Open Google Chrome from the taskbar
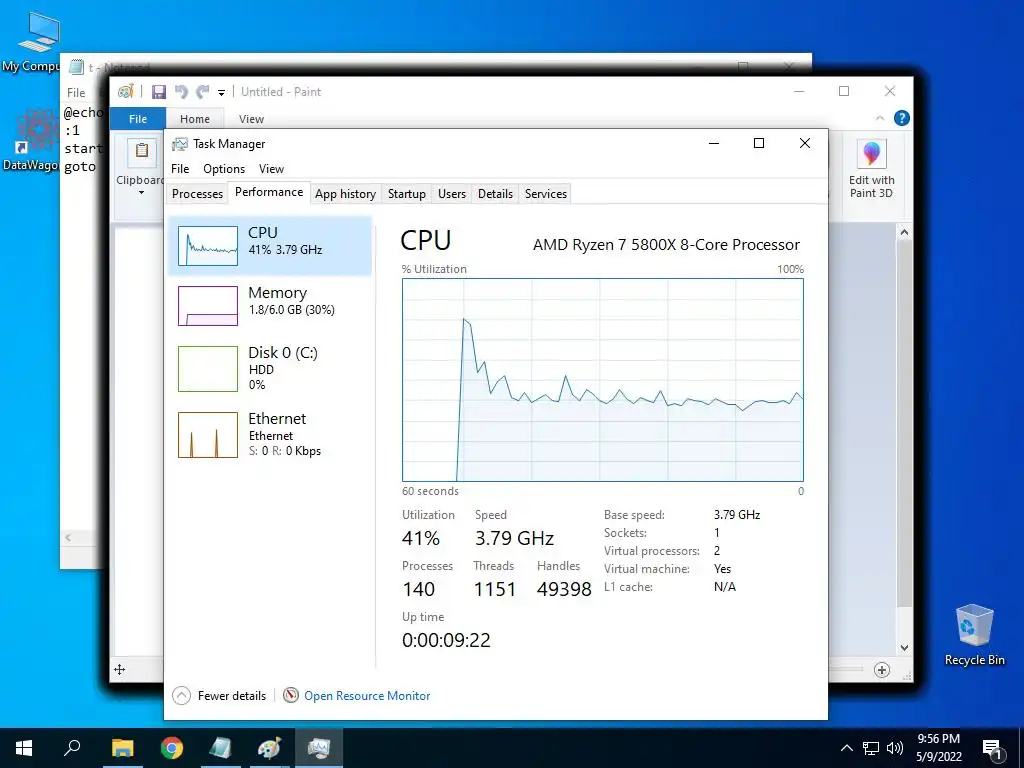Viewport: 1024px width, 768px height. click(172, 748)
